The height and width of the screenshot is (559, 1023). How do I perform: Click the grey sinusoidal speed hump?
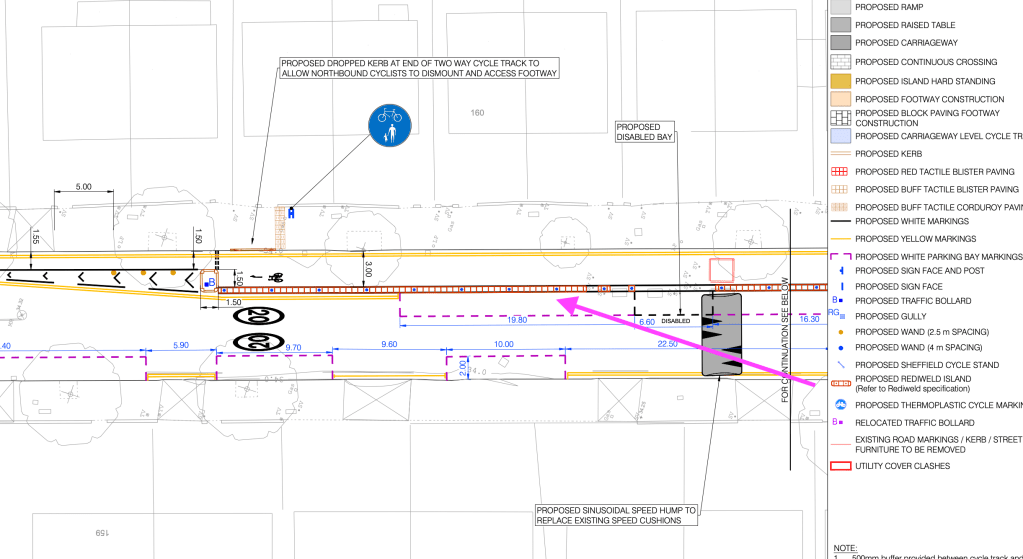click(x=722, y=335)
